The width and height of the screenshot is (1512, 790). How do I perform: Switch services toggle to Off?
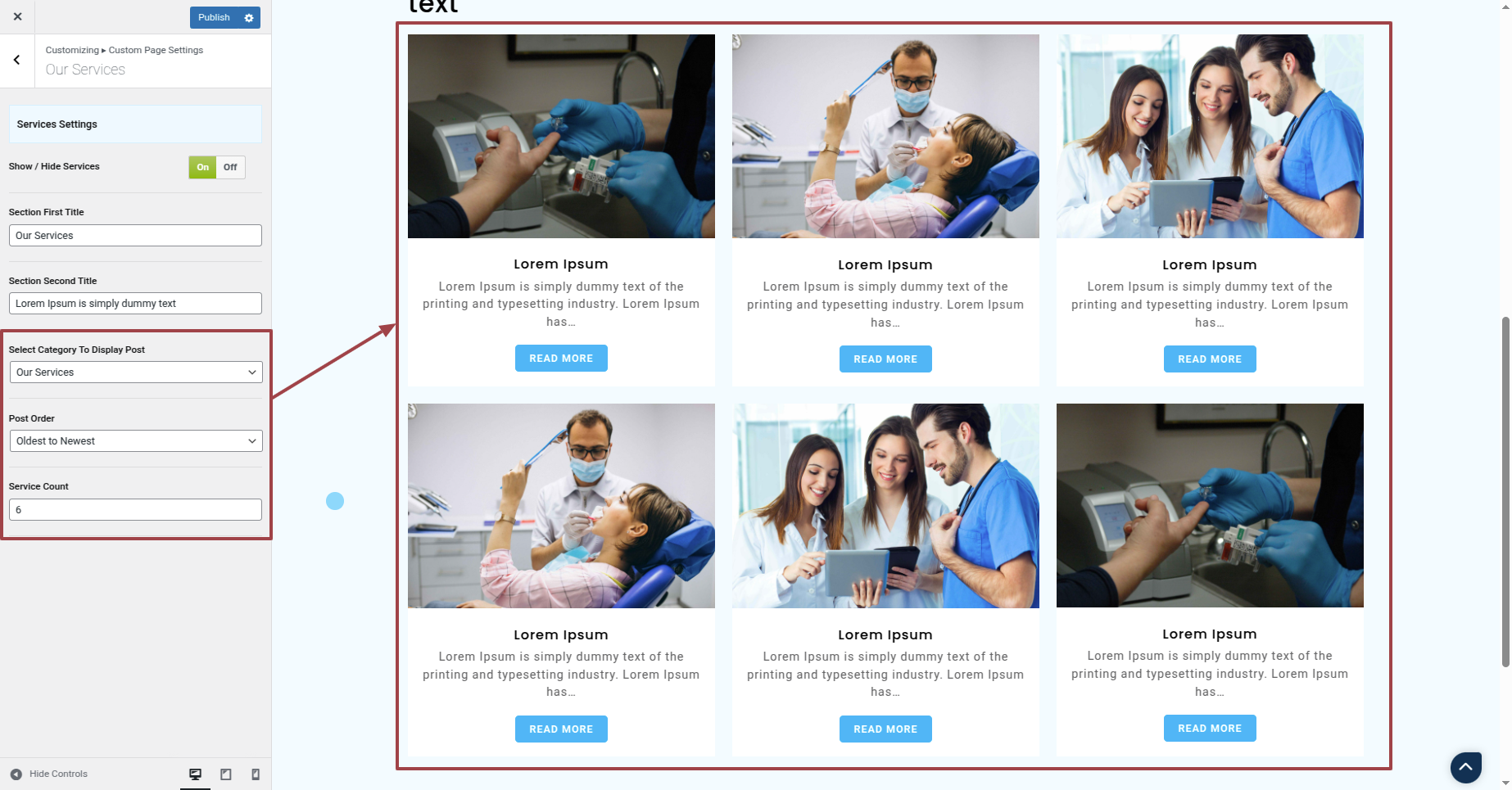pyautogui.click(x=230, y=167)
